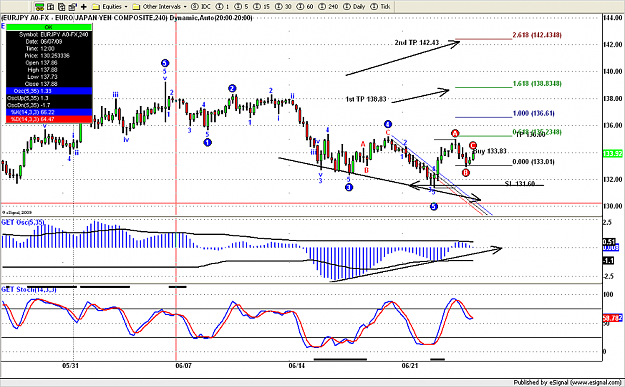Image resolution: width=625 pixels, height=387 pixels.
Task: Click the blue circled 2 wave label
Action: (232, 88)
